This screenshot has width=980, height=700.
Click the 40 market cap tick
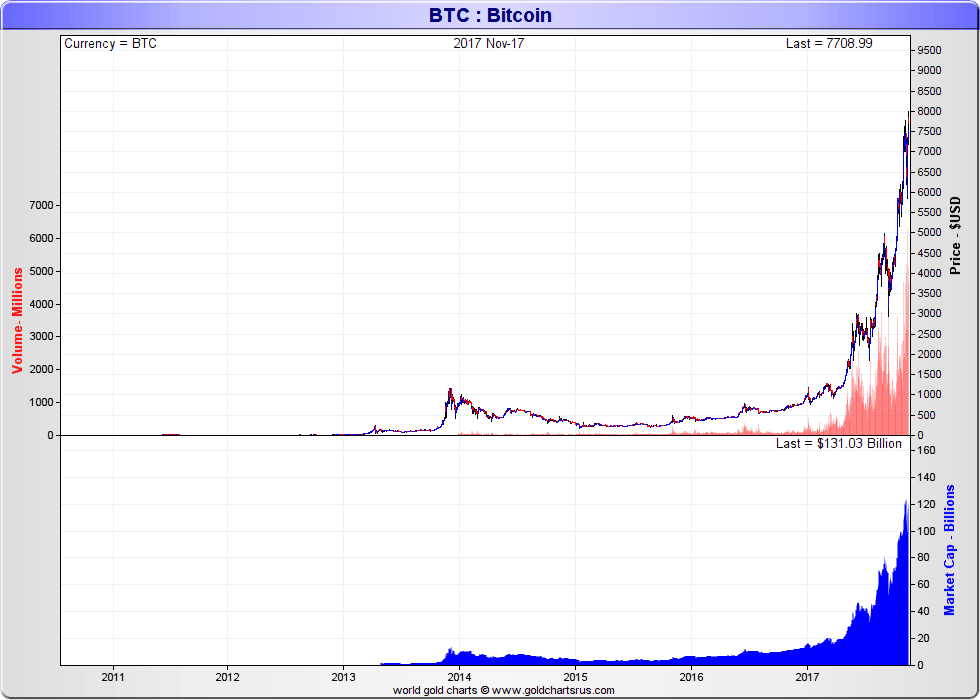coord(924,611)
